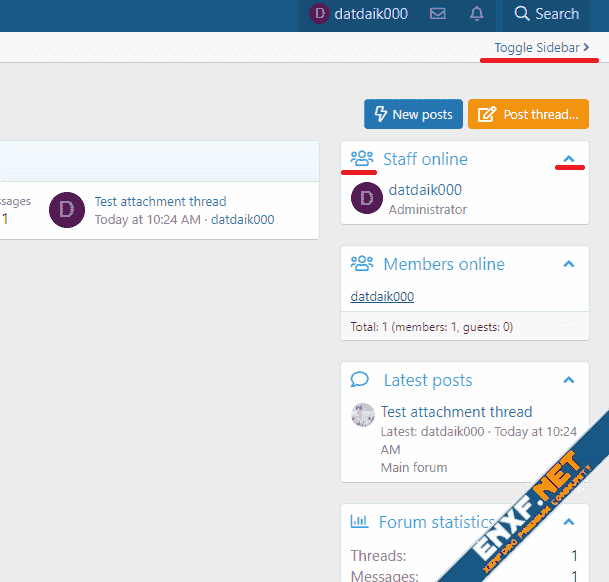Click the Forum statistics chart icon
The image size is (609, 582).
(359, 521)
